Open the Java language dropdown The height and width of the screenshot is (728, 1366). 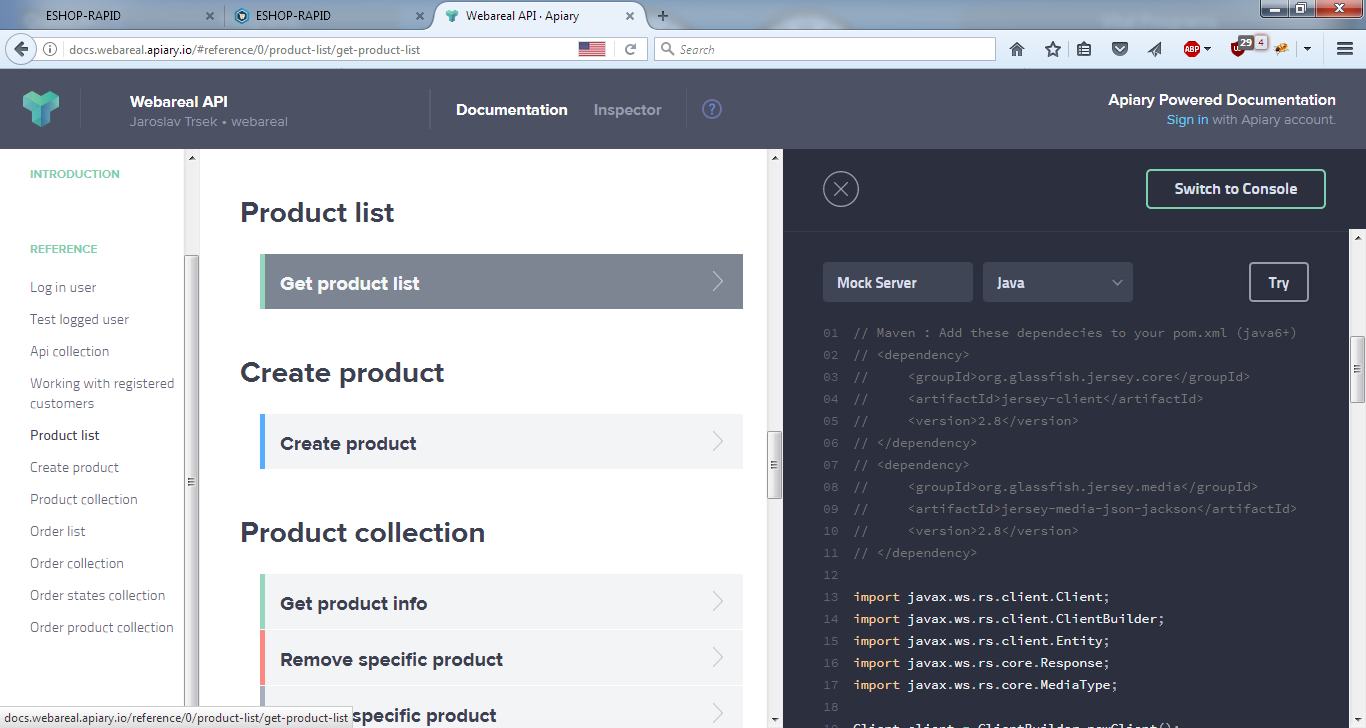click(x=1058, y=283)
